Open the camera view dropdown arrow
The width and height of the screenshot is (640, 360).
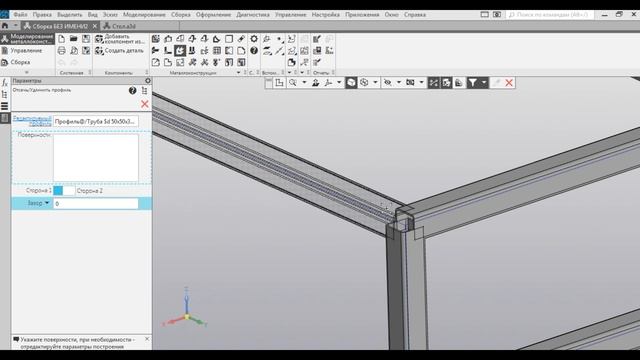(422, 83)
